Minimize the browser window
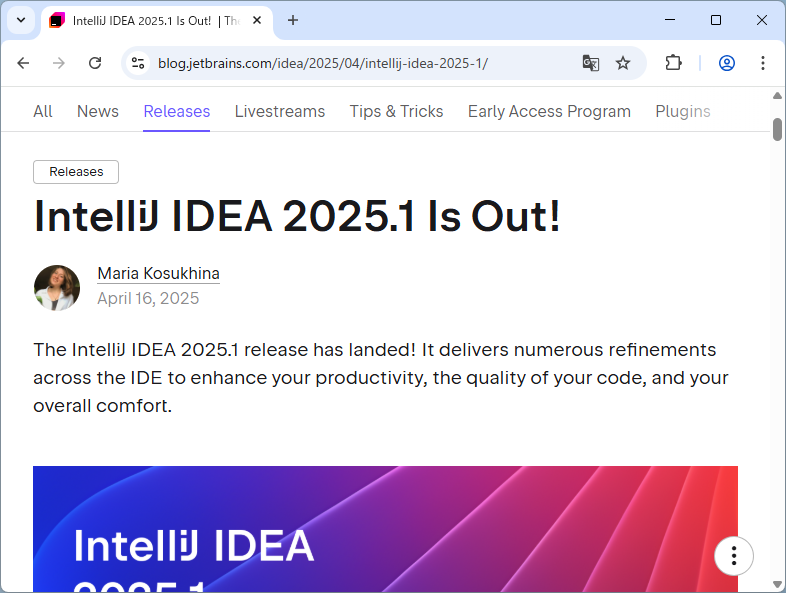This screenshot has width=786, height=593. (x=670, y=20)
